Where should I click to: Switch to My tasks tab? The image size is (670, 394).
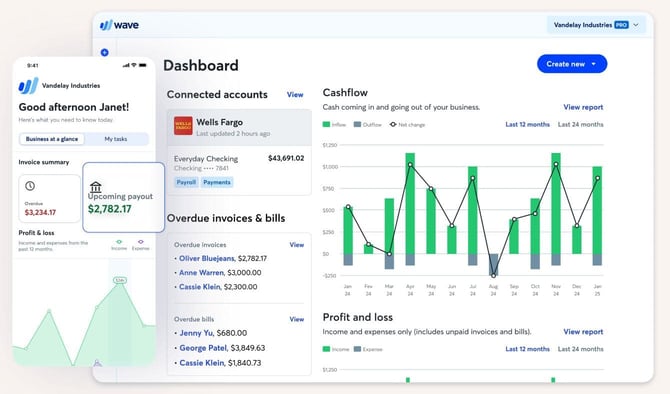click(x=116, y=139)
